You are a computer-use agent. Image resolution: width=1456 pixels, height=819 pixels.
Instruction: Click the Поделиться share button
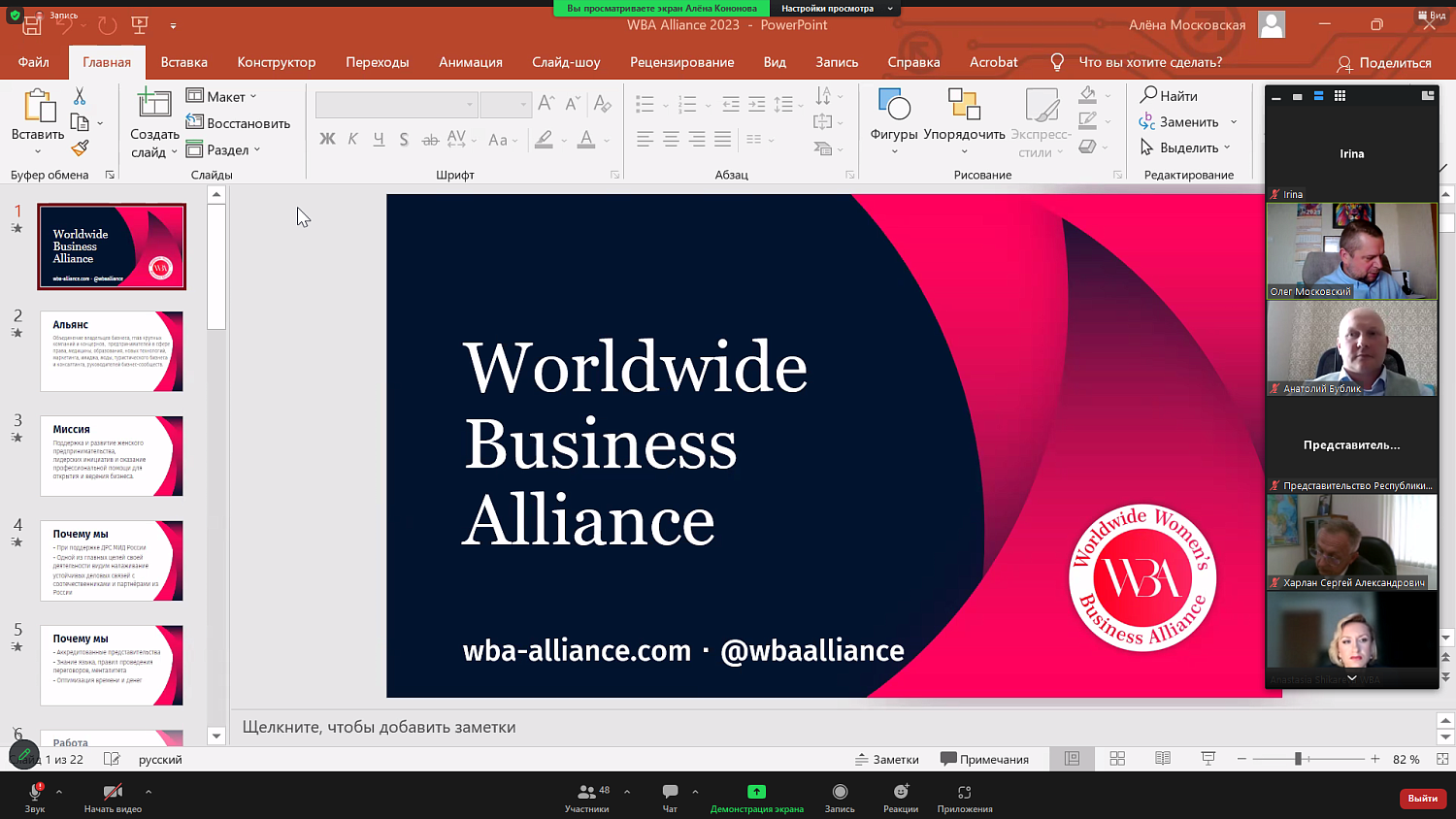tap(1383, 63)
